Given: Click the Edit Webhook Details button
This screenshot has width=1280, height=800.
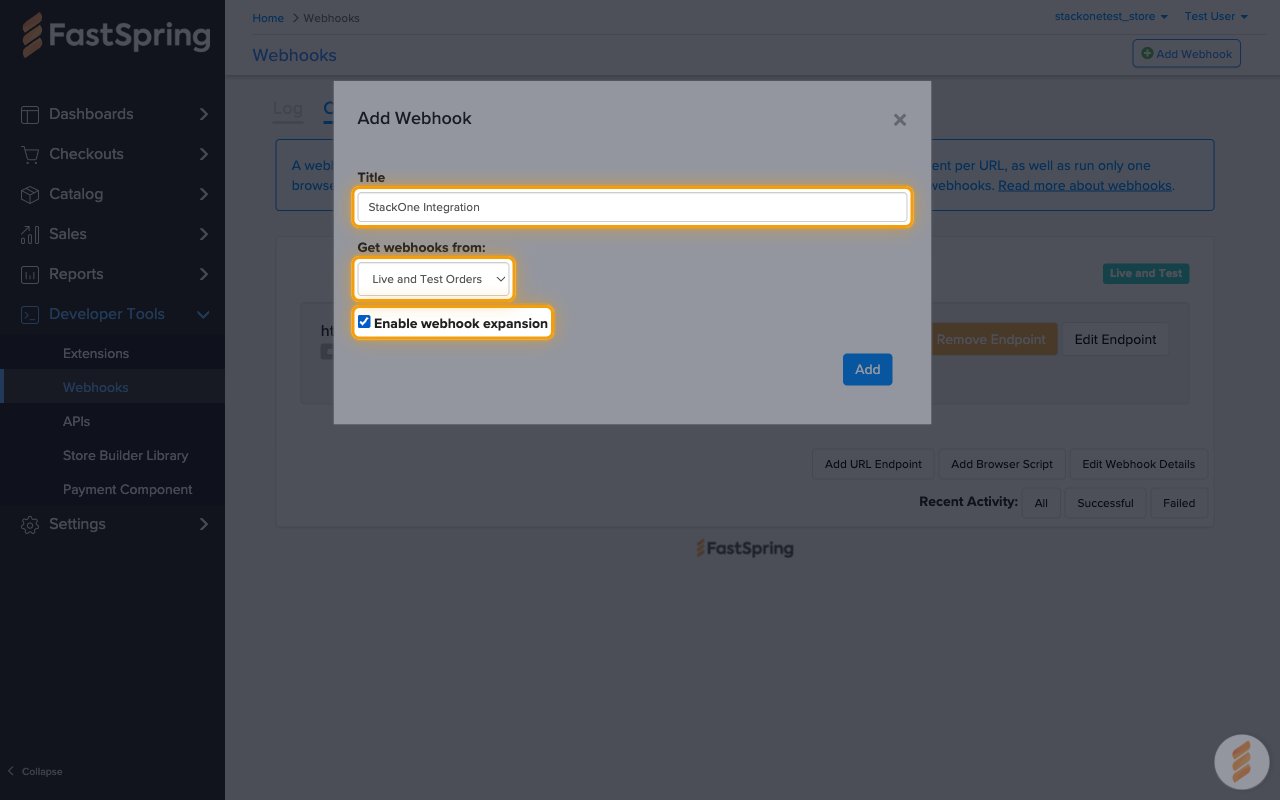Looking at the screenshot, I should (1139, 464).
